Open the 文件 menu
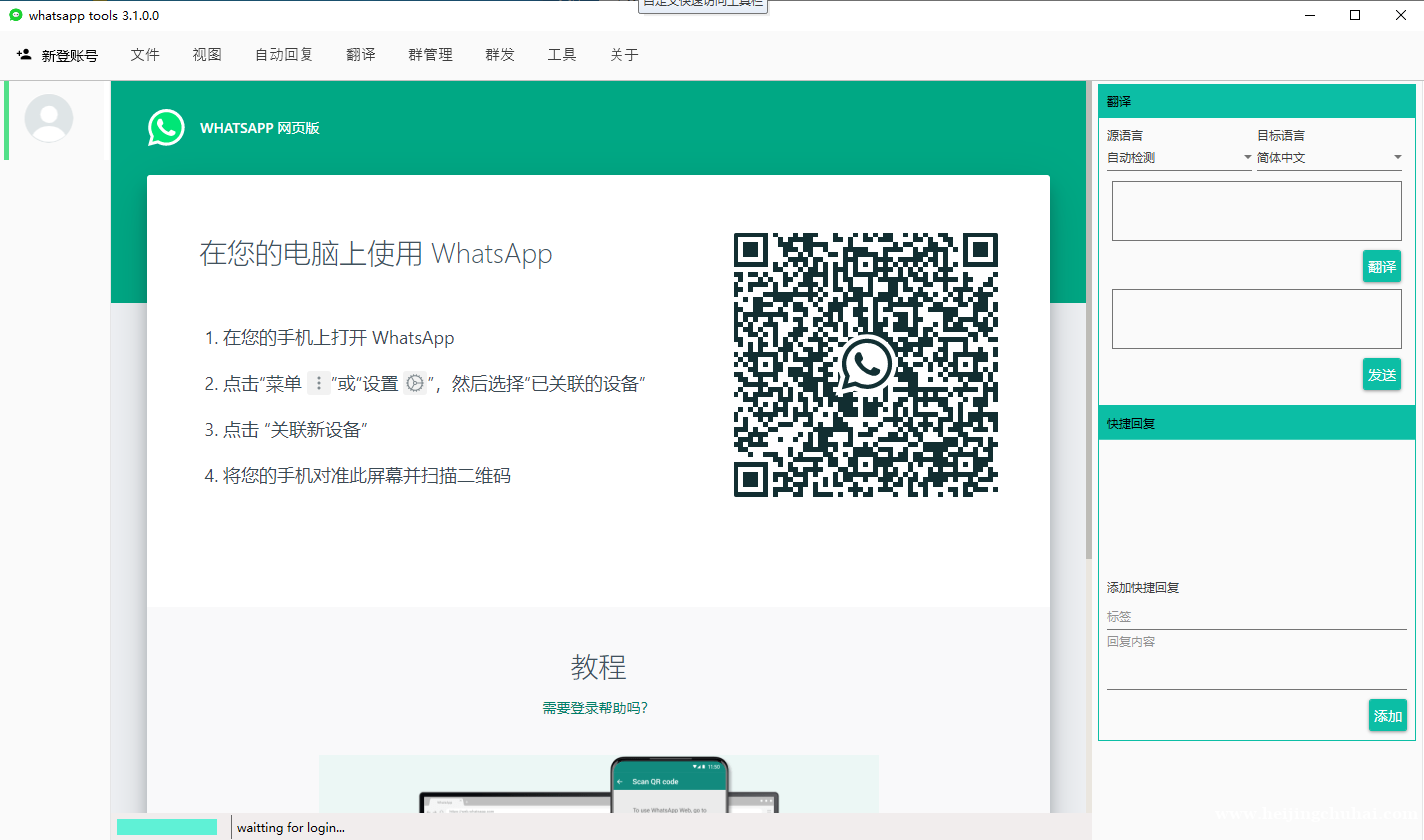This screenshot has width=1424, height=840. (x=145, y=55)
